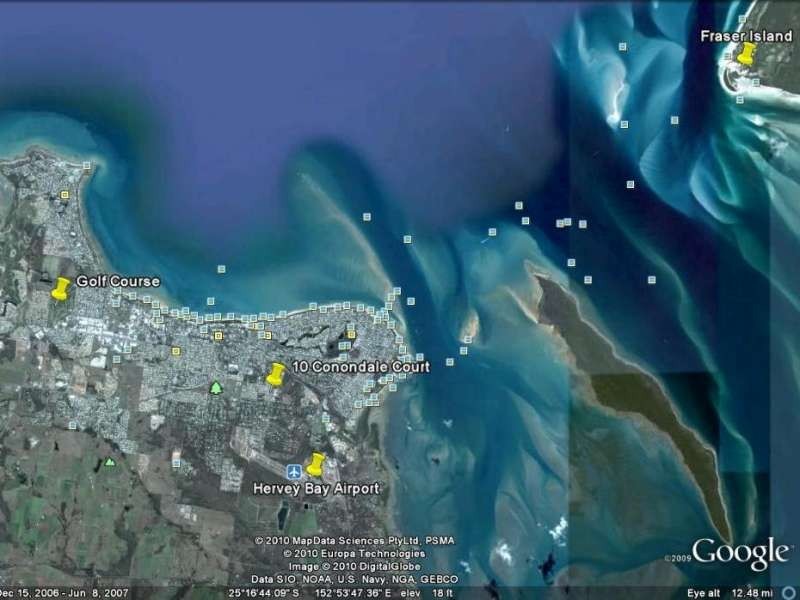This screenshot has width=800, height=600.
Task: Click the green triangle icon in the farmland
Action: [109, 462]
